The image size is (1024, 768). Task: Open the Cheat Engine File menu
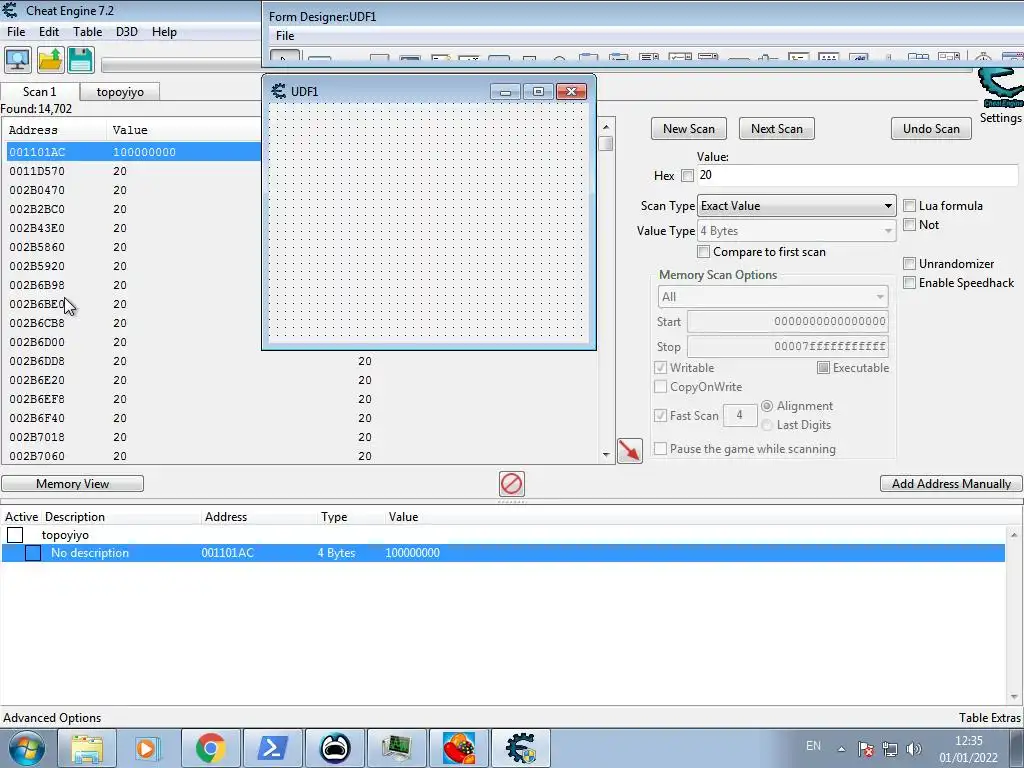click(16, 32)
